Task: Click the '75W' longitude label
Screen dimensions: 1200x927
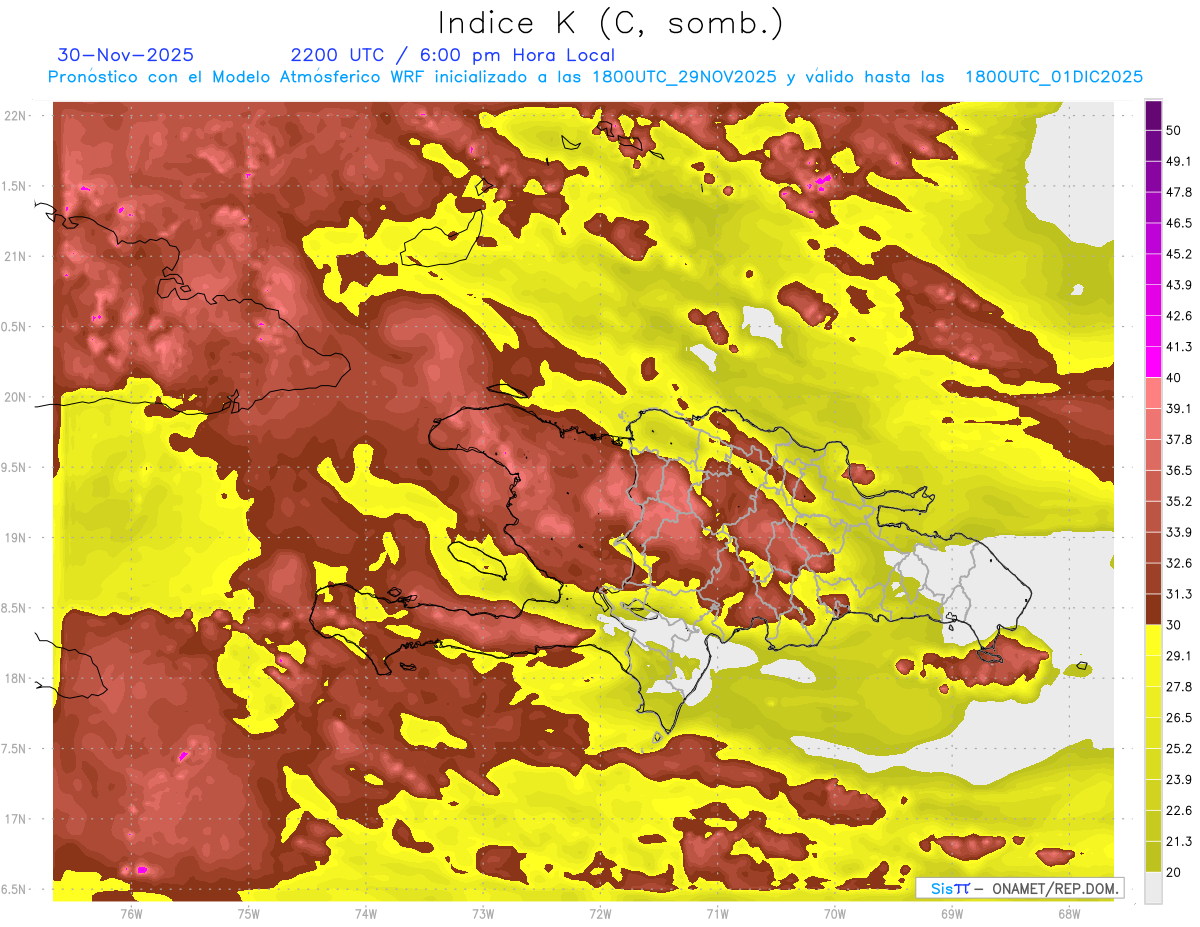Action: [248, 913]
